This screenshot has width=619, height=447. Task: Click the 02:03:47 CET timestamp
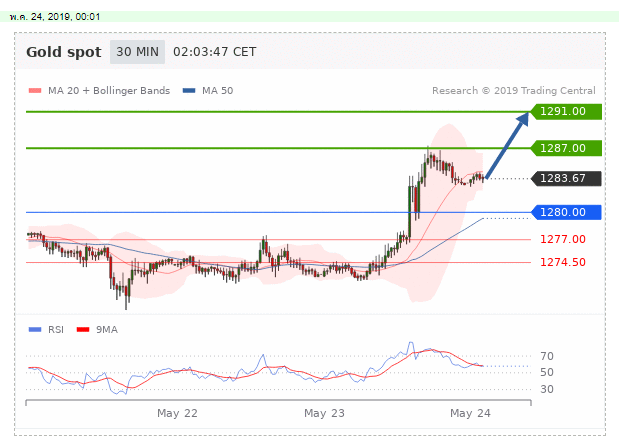[215, 52]
